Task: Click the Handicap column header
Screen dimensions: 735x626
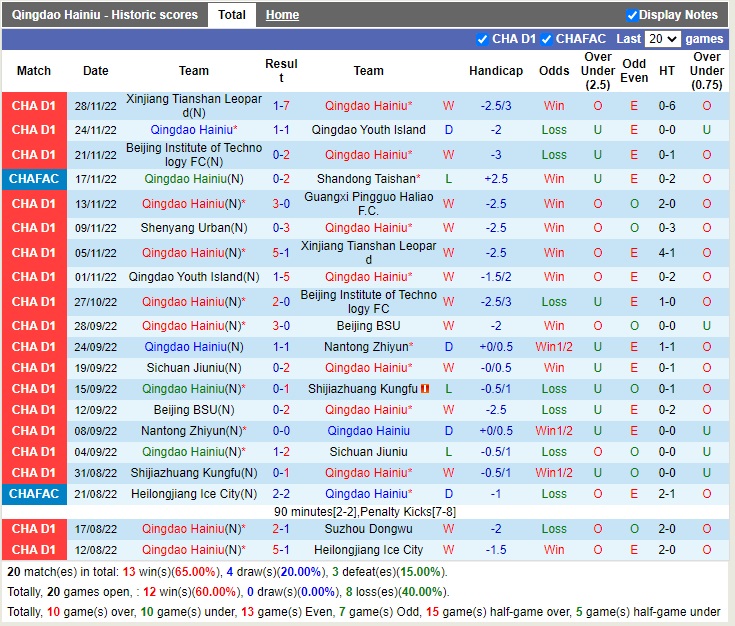Action: point(495,71)
